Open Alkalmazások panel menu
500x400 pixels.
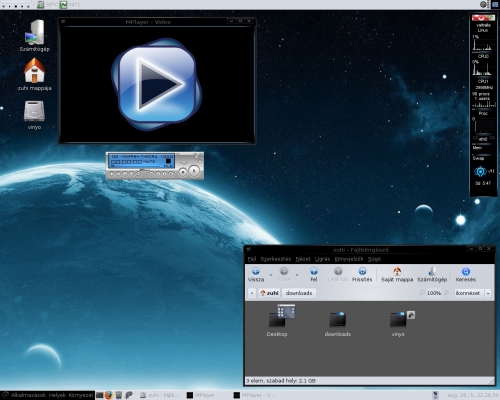28,395
